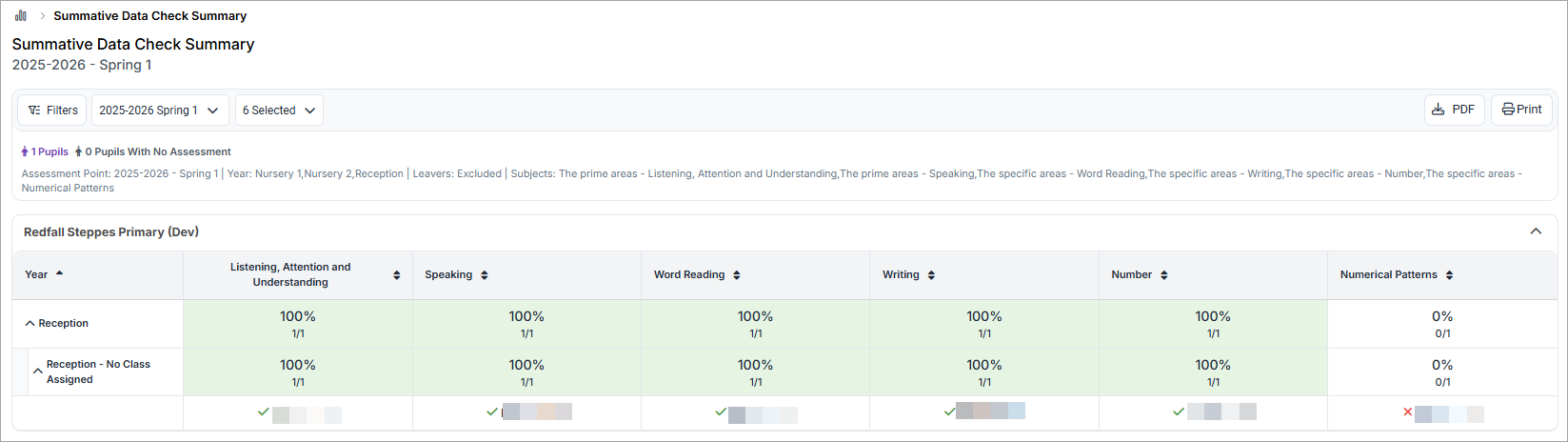
Task: Open the 6 Selected subjects dropdown
Action: click(x=279, y=110)
